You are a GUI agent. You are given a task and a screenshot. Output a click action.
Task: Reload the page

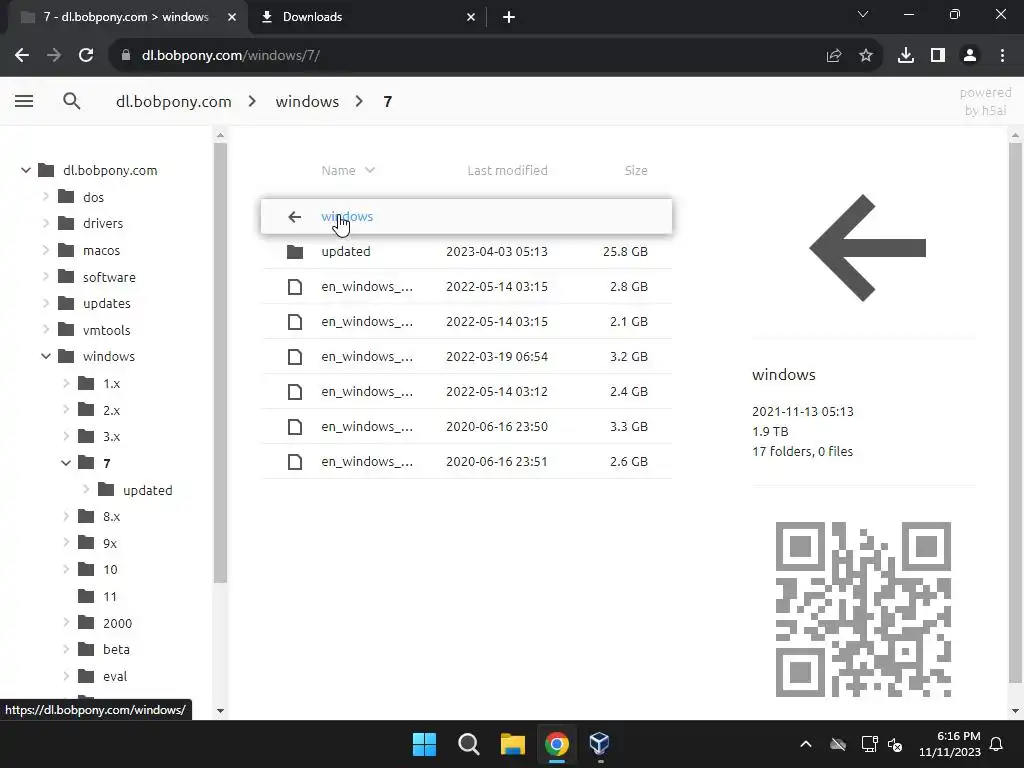86,56
